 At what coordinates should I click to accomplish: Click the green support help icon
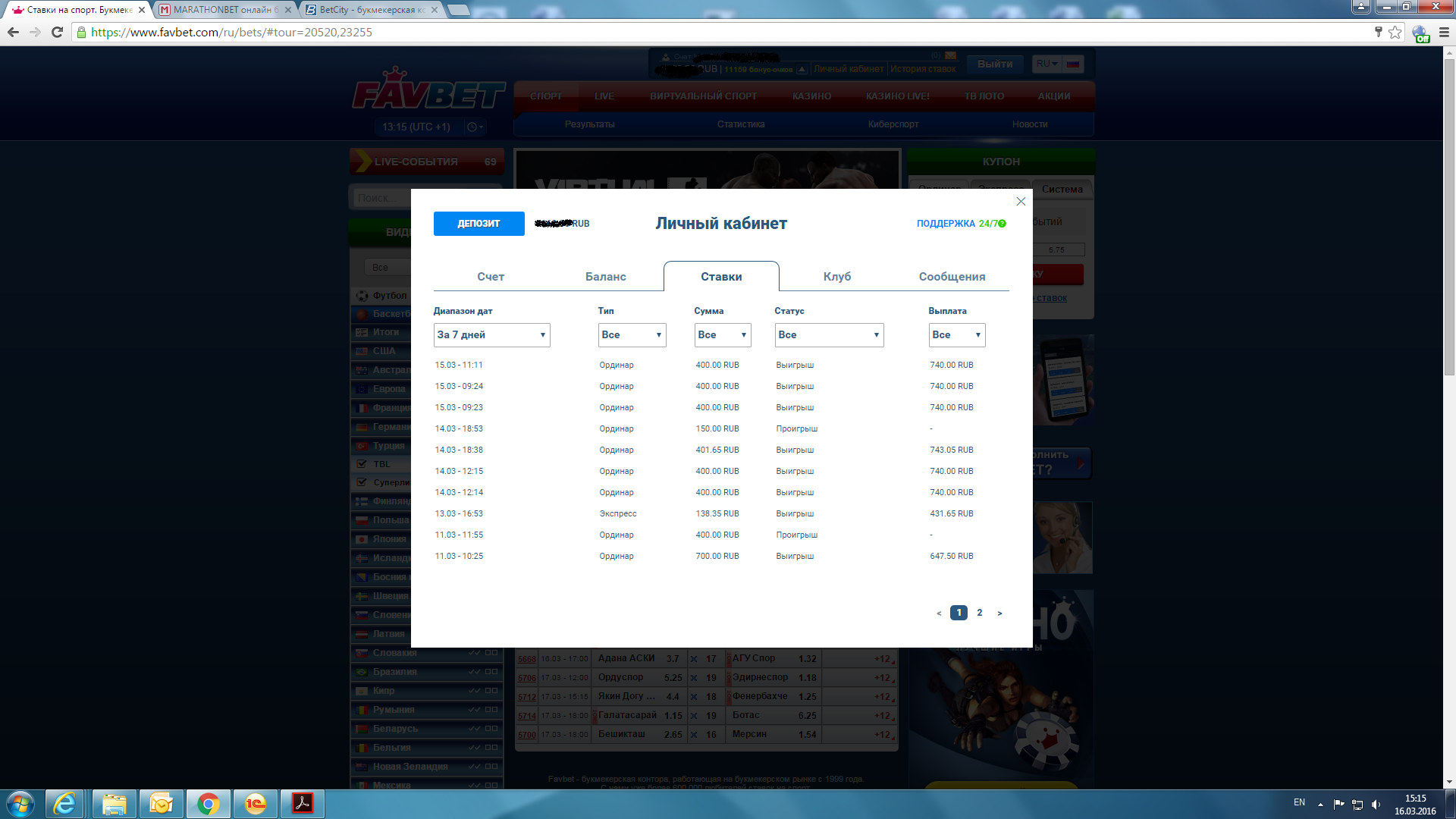[x=1003, y=224]
